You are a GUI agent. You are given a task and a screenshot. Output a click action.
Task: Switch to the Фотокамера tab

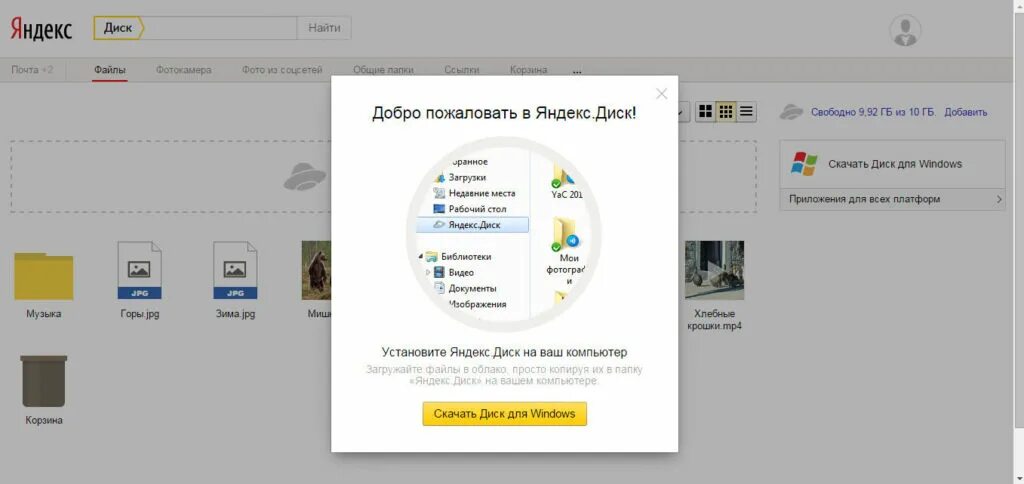tap(184, 70)
